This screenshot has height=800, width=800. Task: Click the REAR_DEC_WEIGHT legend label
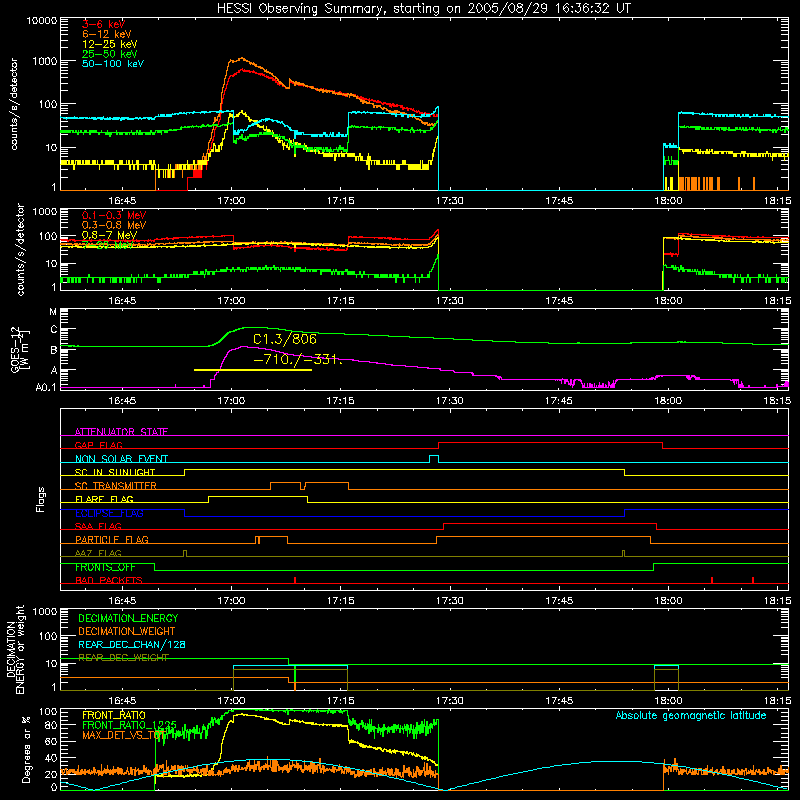click(123, 658)
